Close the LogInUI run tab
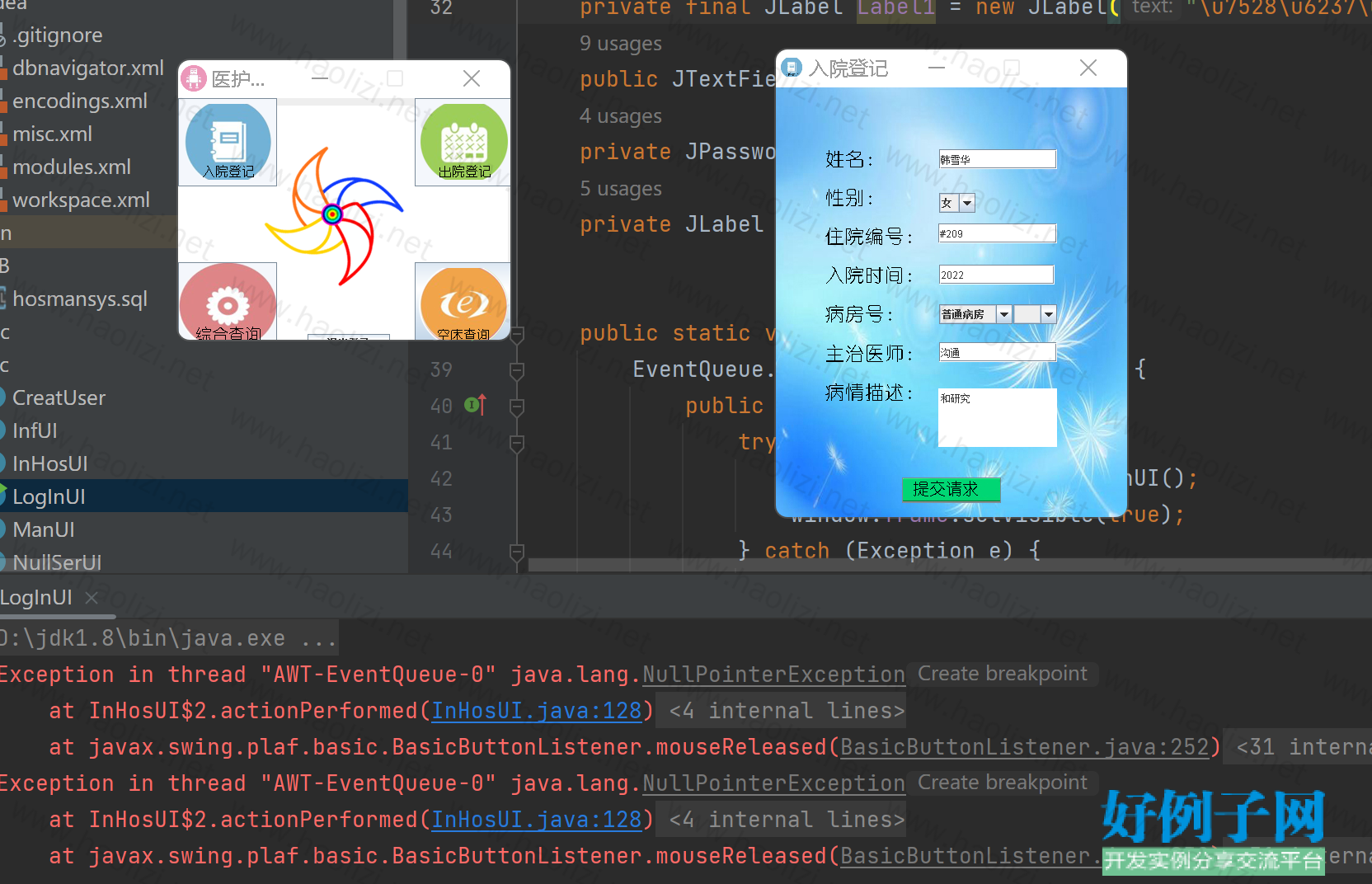This screenshot has width=1372, height=884. (92, 598)
